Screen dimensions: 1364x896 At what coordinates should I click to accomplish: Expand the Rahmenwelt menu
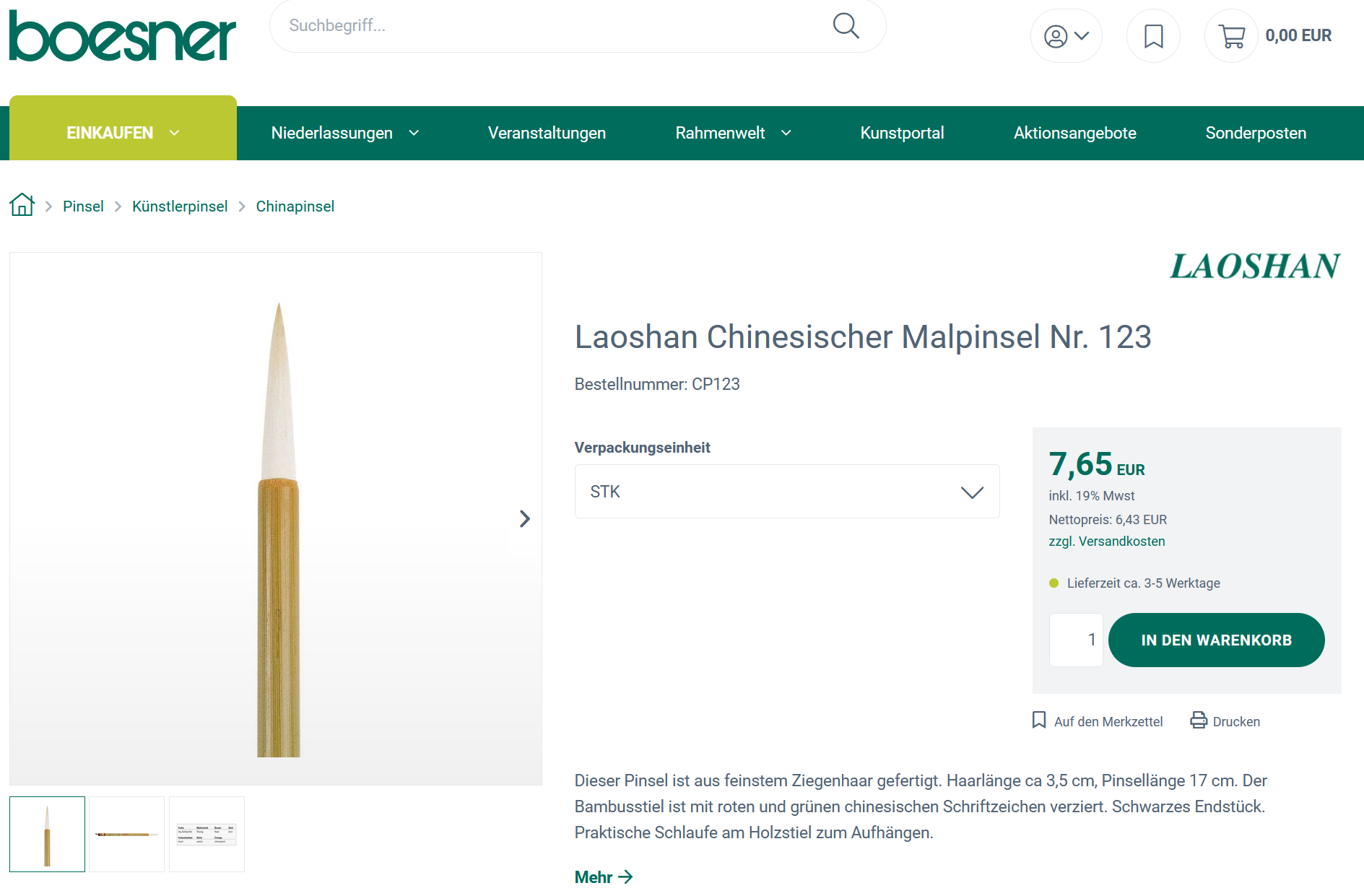(x=733, y=133)
